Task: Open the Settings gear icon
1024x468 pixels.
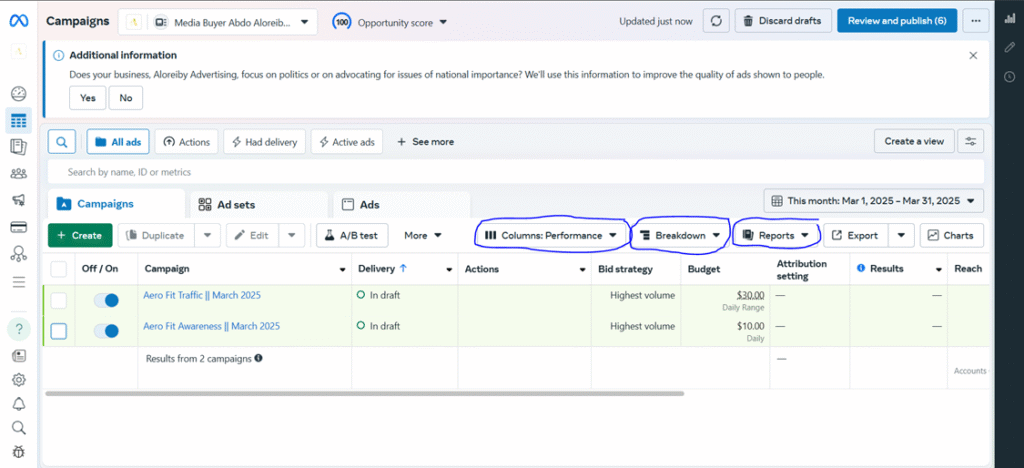Action: [19, 379]
